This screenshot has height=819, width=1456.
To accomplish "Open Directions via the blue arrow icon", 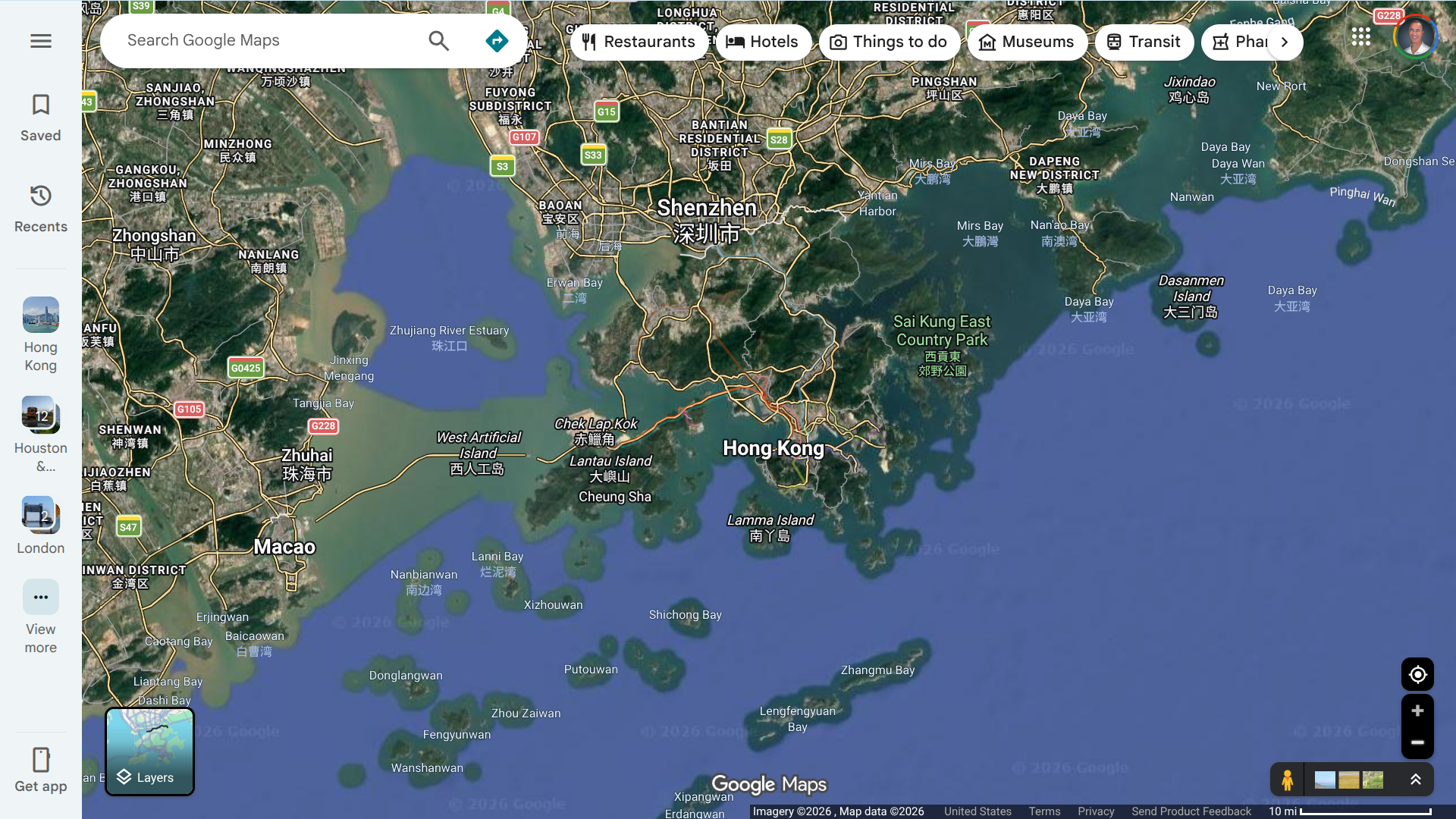I will point(497,41).
